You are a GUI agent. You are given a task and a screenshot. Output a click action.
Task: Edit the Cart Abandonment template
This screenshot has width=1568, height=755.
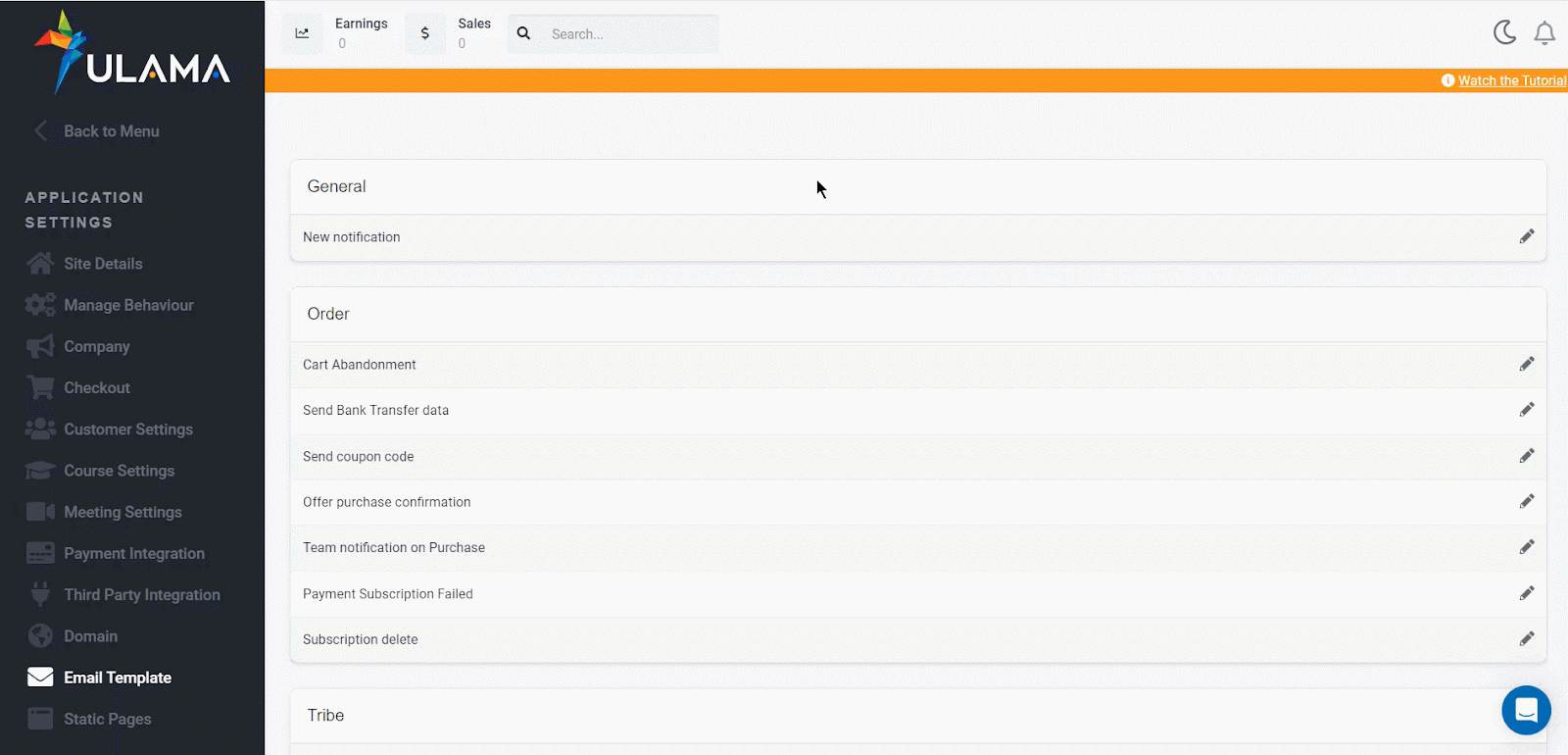pos(1527,364)
